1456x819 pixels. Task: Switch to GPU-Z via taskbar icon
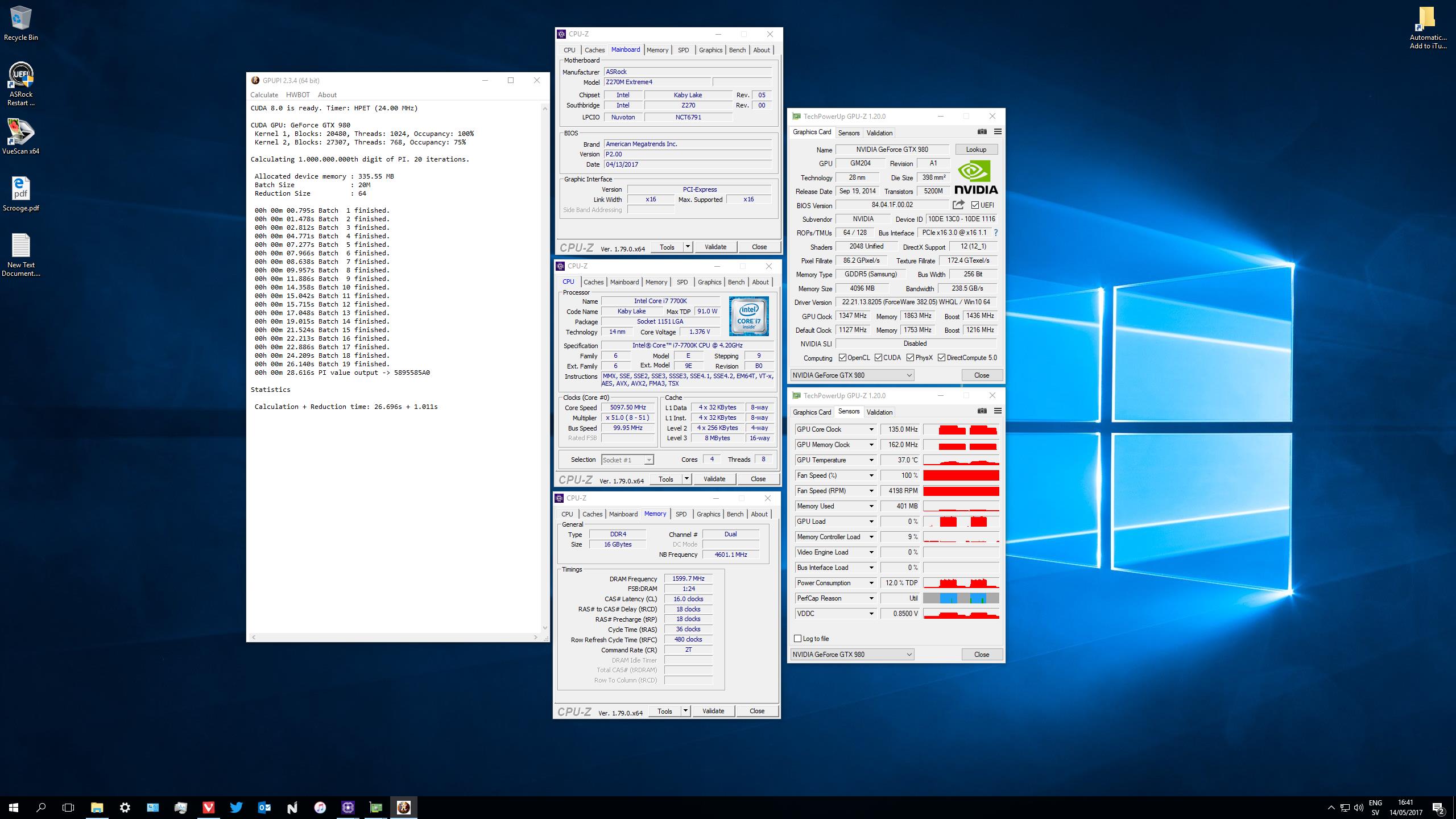[376, 807]
